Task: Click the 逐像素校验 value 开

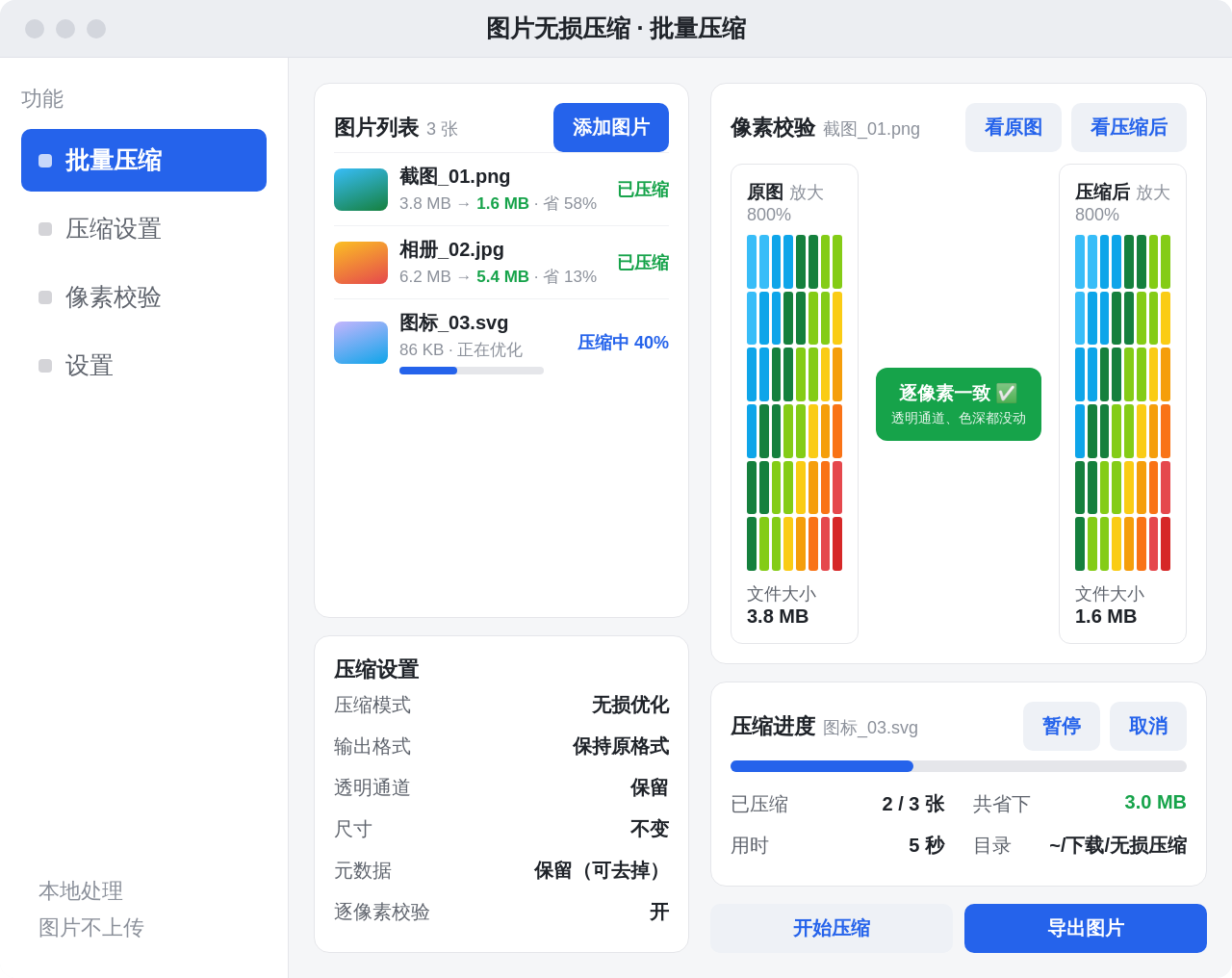Action: [659, 912]
